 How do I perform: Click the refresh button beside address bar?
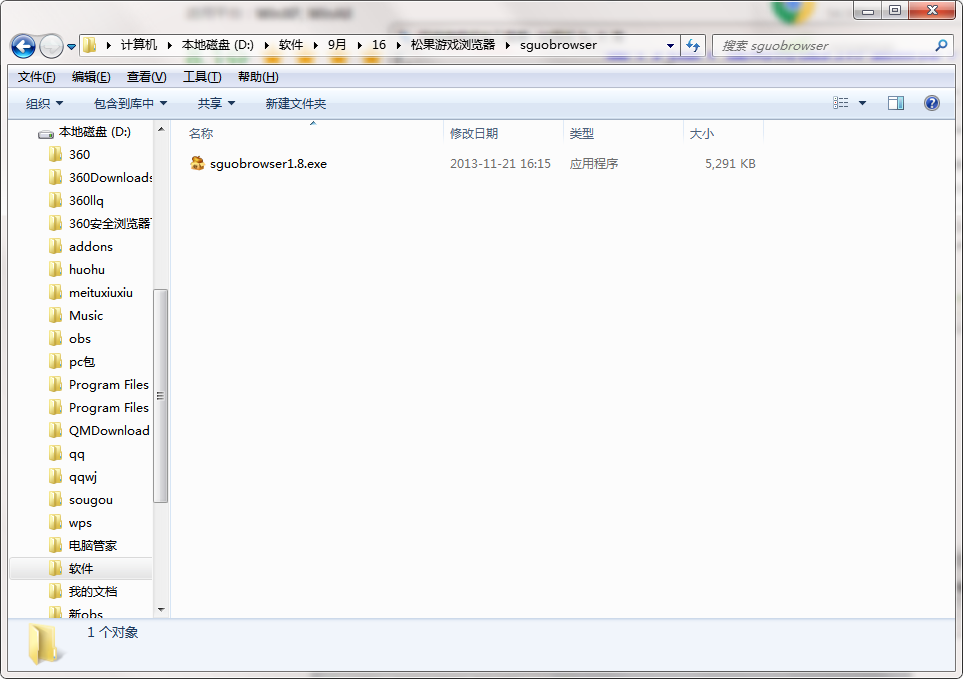693,45
